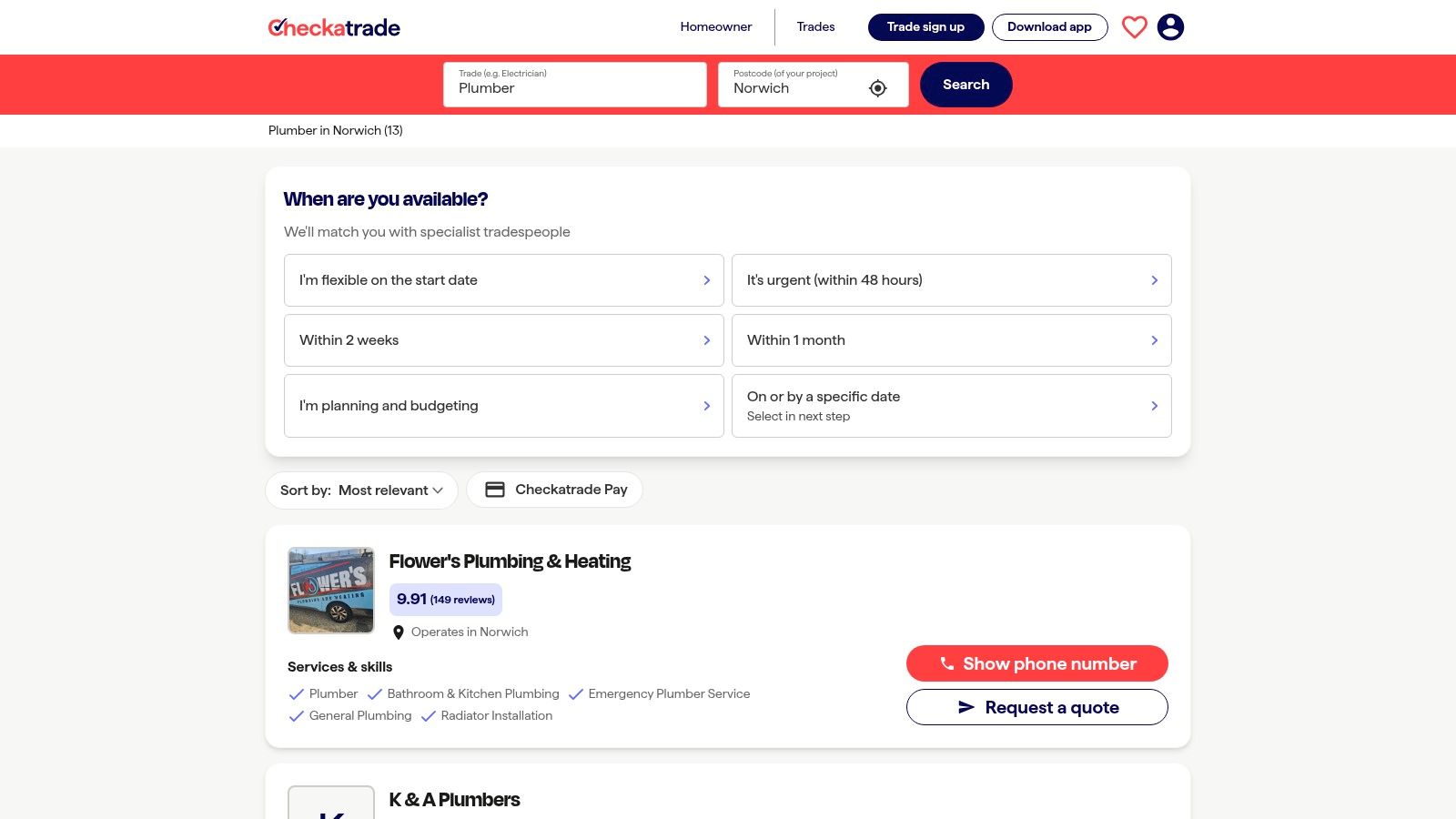
Task: Click the Checkatrade logo
Action: (x=334, y=27)
